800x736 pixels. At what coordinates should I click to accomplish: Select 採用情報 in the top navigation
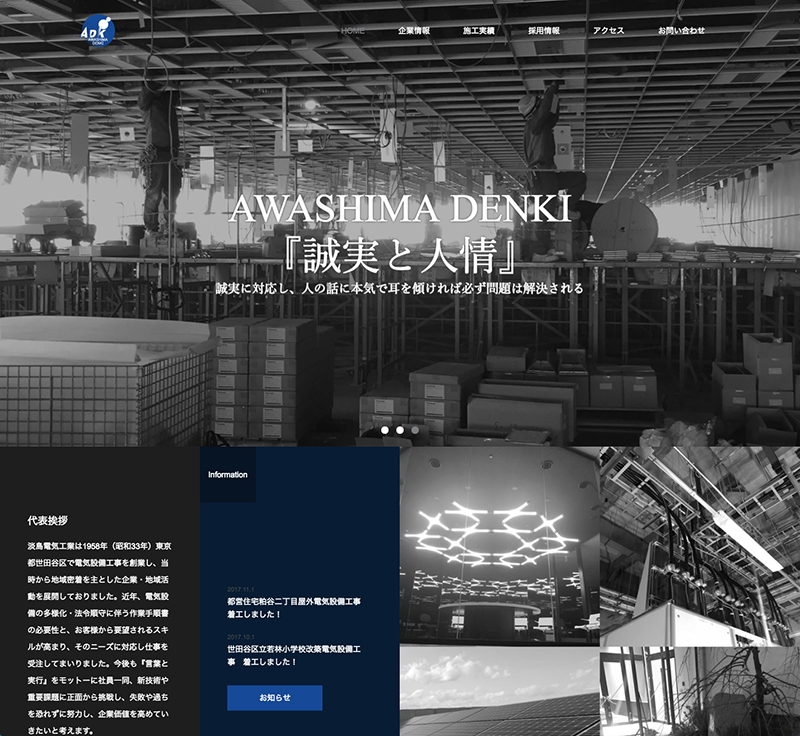(543, 31)
